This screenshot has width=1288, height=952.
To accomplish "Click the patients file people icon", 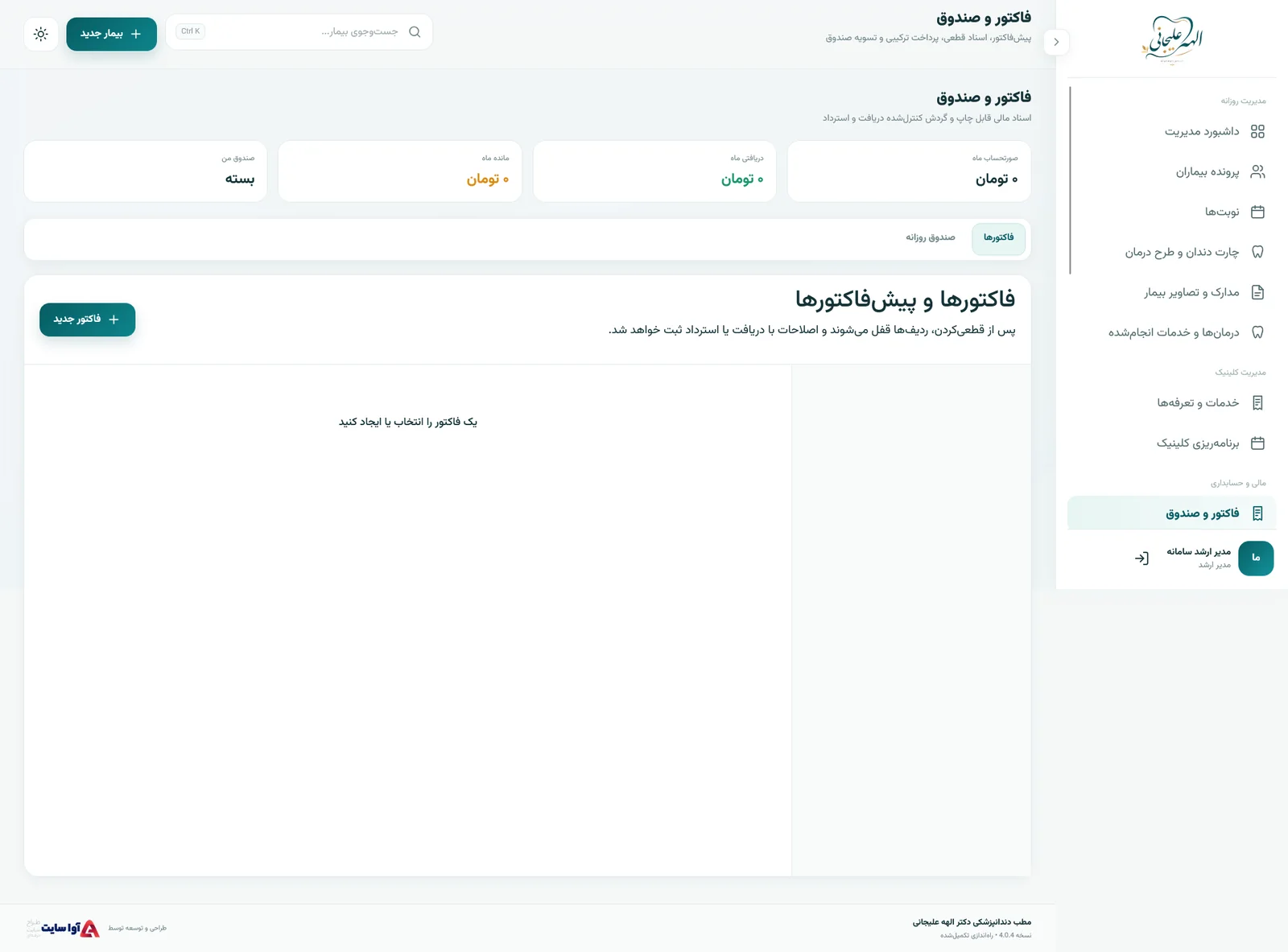I will 1257,171.
